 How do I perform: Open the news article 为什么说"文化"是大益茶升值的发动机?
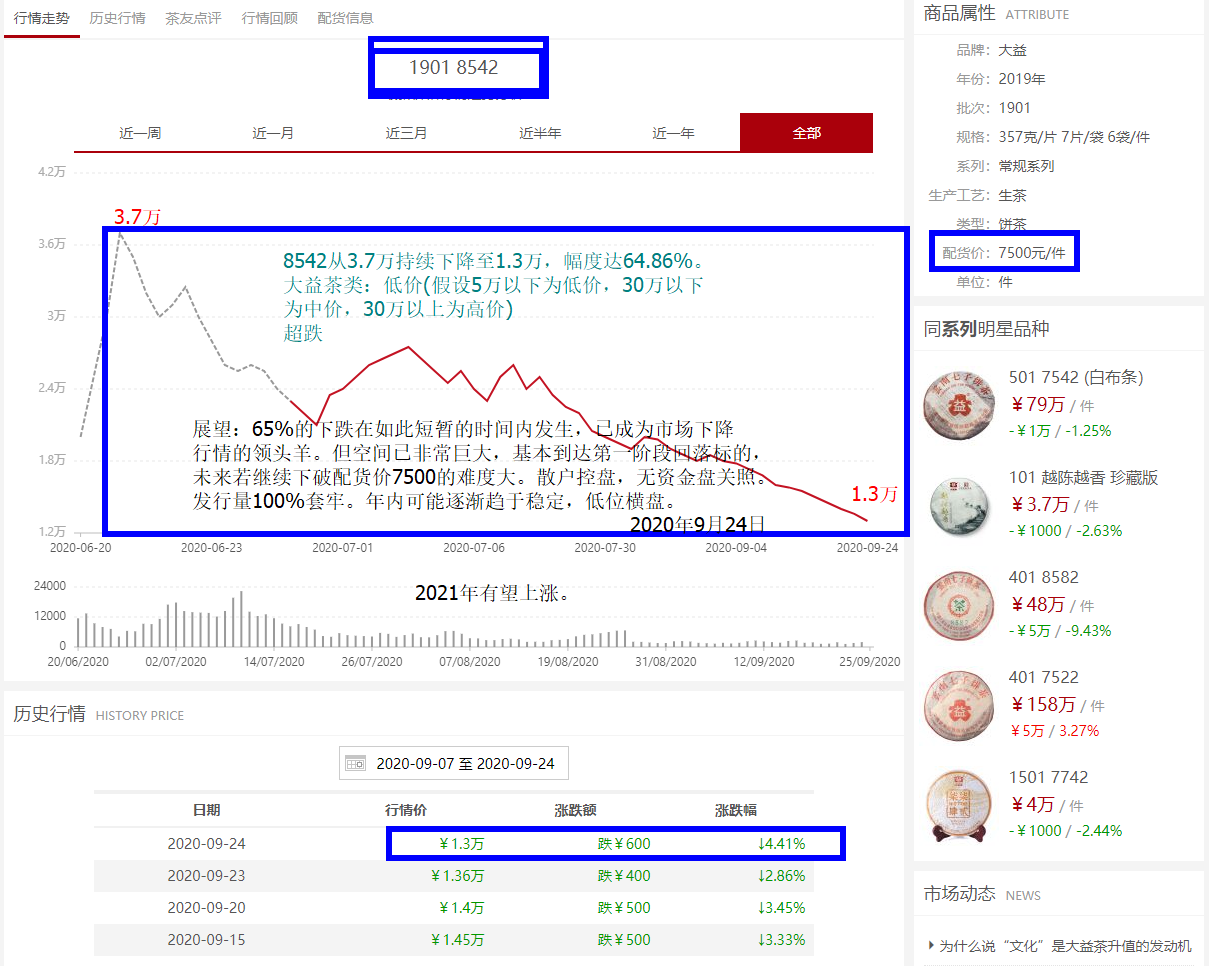pyautogui.click(x=1066, y=945)
